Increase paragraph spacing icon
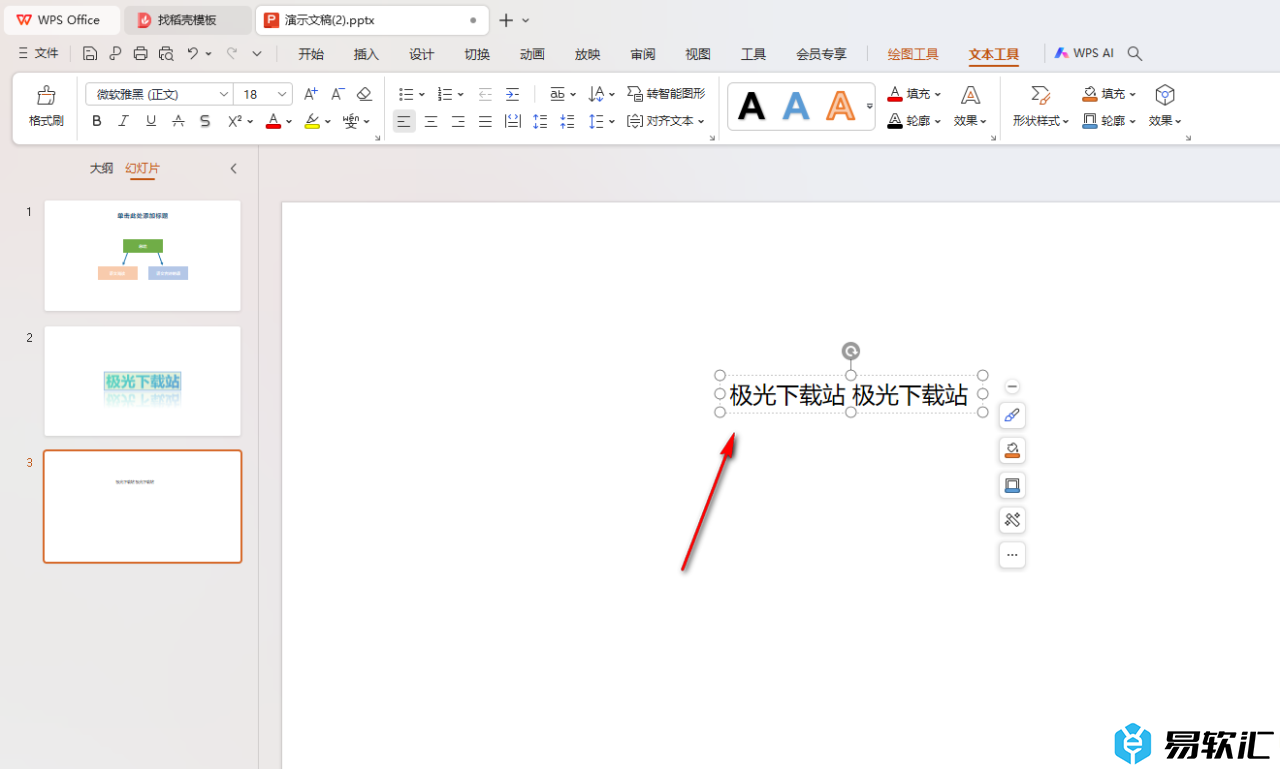The height and width of the screenshot is (769, 1280). (x=540, y=121)
